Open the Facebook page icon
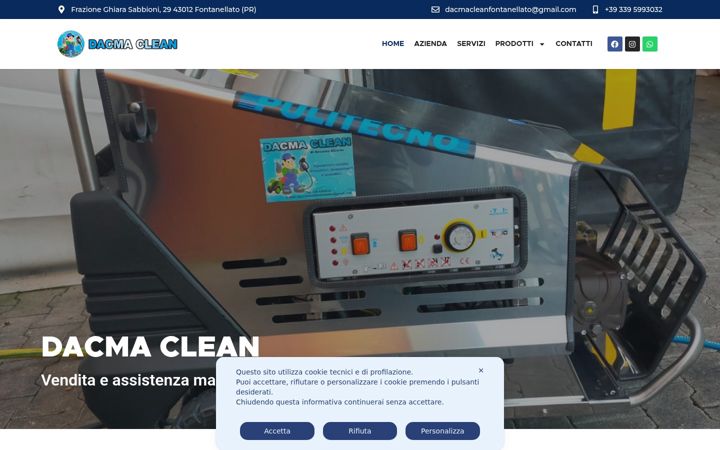This screenshot has height=450, width=720. click(615, 44)
